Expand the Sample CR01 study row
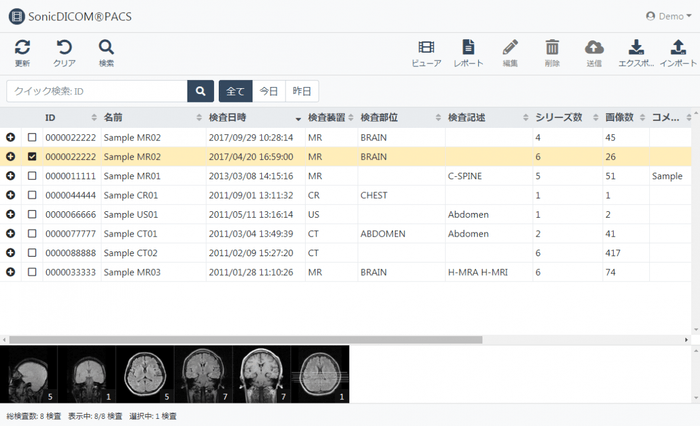This screenshot has height=426, width=700. click(10, 196)
